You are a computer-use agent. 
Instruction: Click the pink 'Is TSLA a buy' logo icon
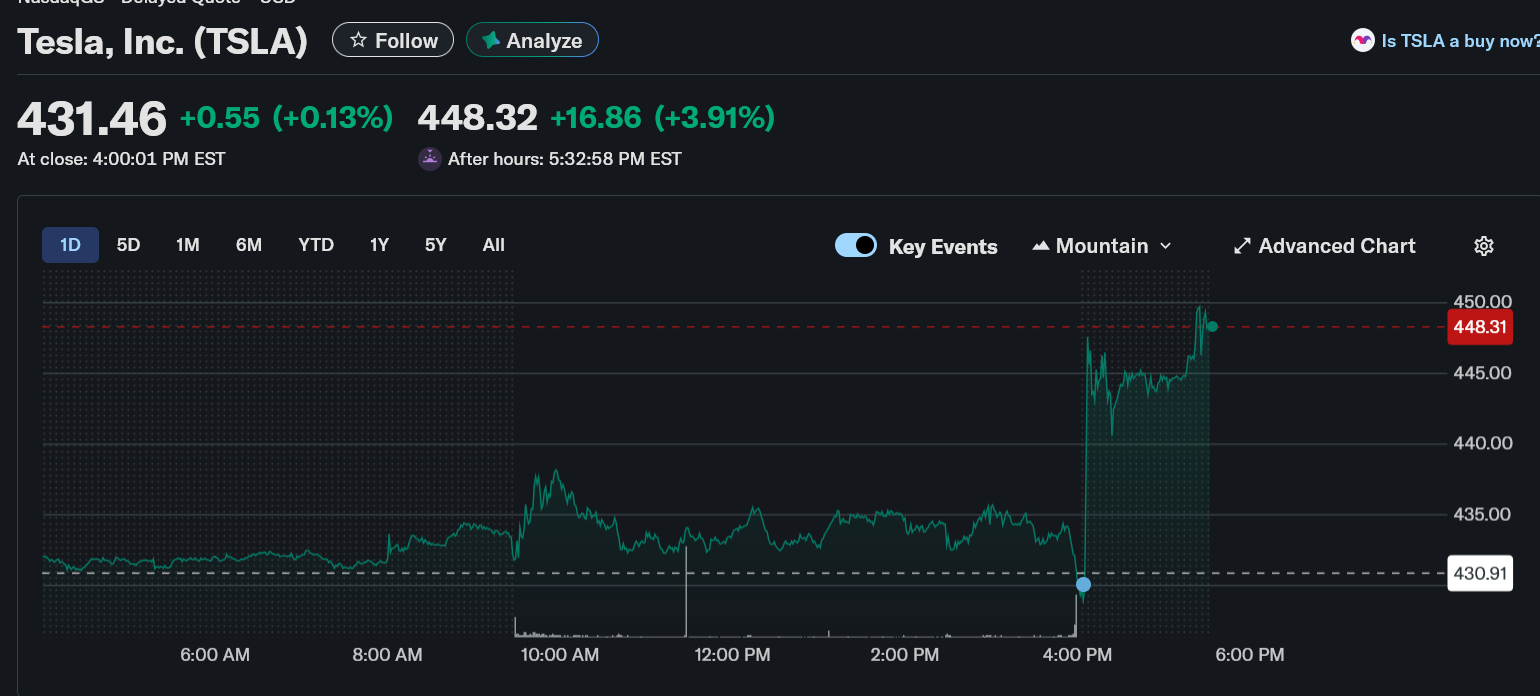1362,41
